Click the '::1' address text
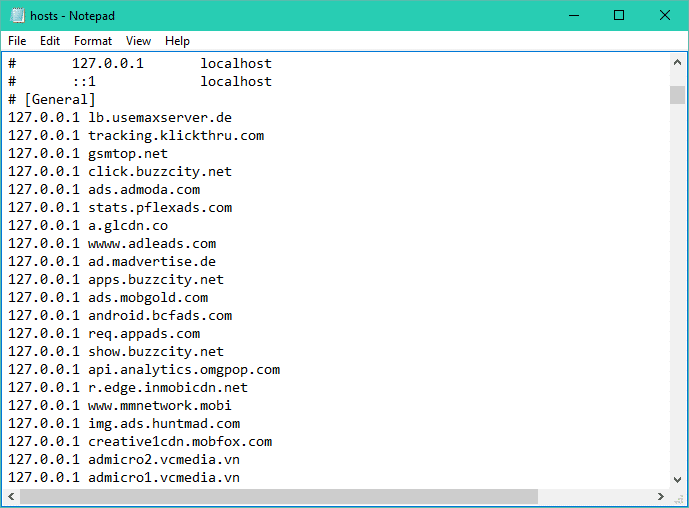Image resolution: width=689 pixels, height=508 pixels. click(x=84, y=81)
